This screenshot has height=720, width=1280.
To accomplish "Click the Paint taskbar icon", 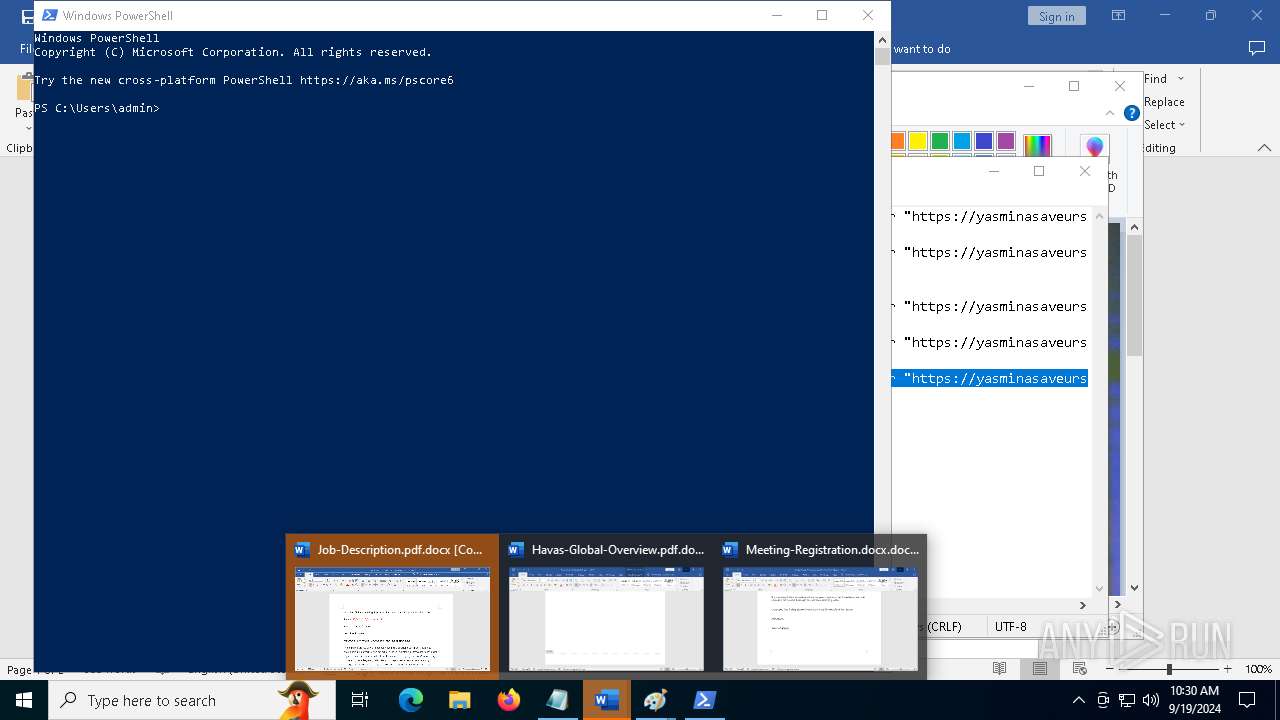I will click(655, 700).
